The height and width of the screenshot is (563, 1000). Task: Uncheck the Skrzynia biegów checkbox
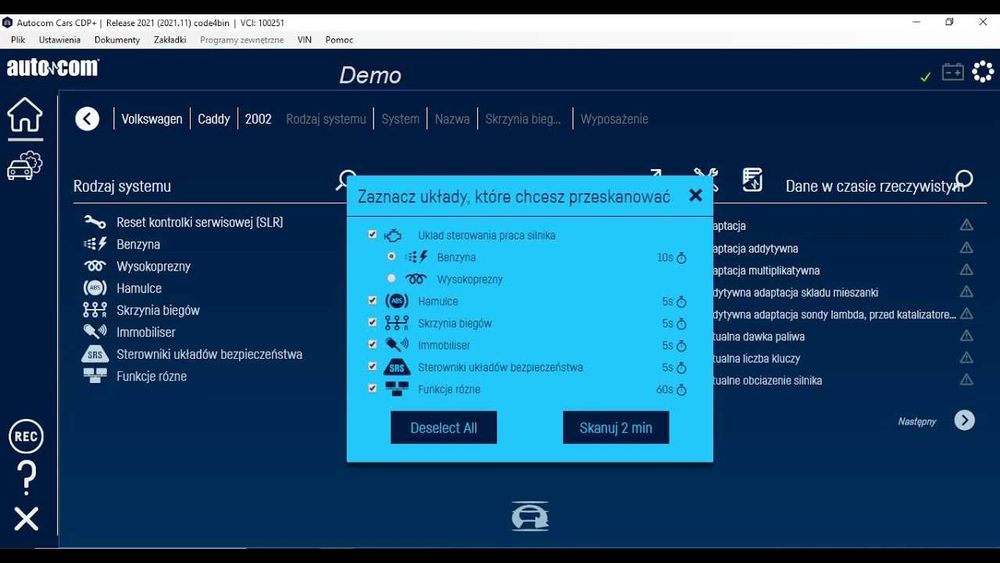click(372, 322)
